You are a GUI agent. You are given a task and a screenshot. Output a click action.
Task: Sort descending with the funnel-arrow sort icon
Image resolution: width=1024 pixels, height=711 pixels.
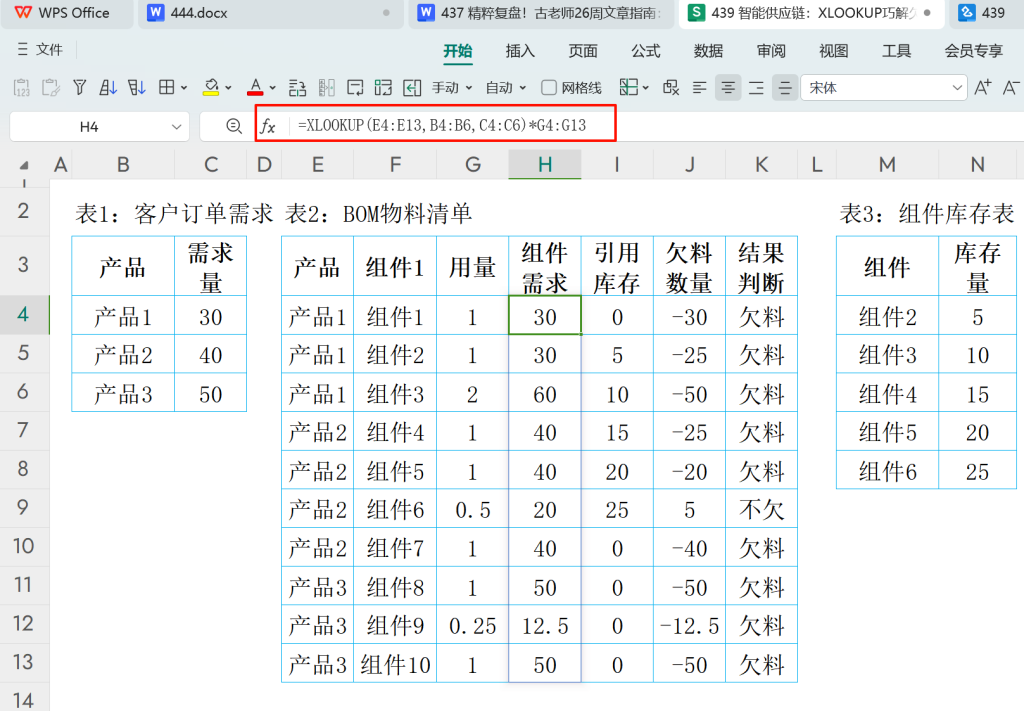click(x=136, y=87)
